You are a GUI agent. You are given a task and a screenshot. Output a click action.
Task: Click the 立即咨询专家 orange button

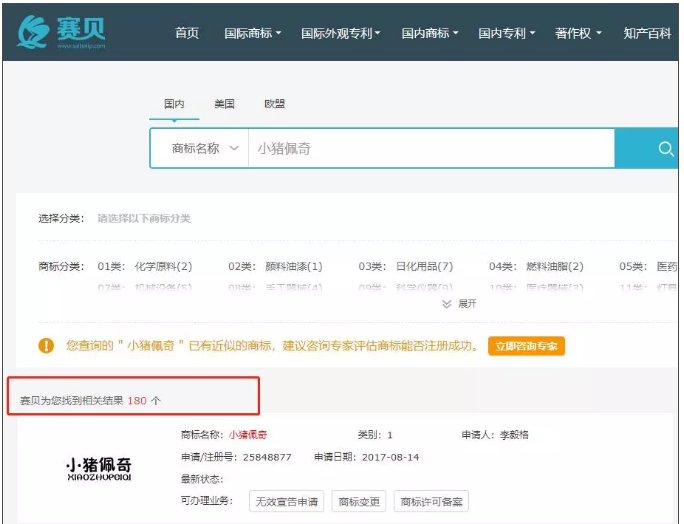pos(527,346)
